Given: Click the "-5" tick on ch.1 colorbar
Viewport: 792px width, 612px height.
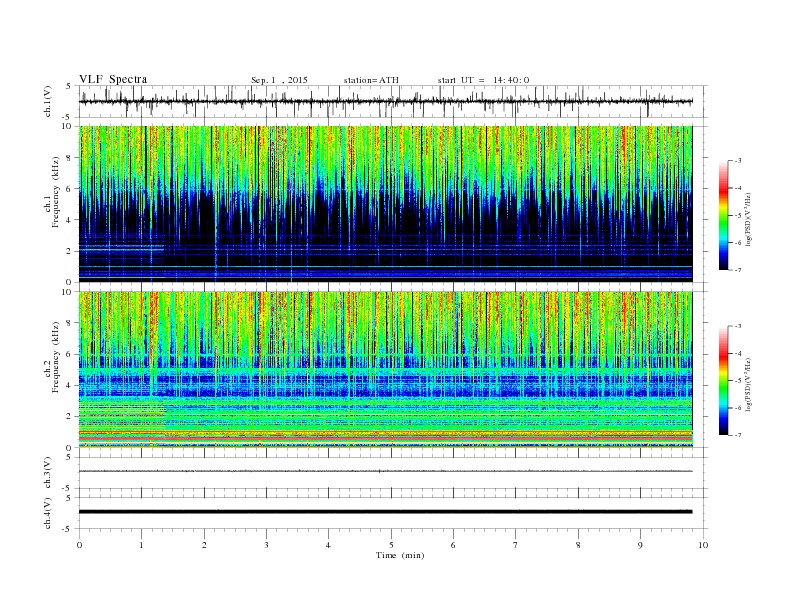Looking at the screenshot, I should pyautogui.click(x=737, y=216).
